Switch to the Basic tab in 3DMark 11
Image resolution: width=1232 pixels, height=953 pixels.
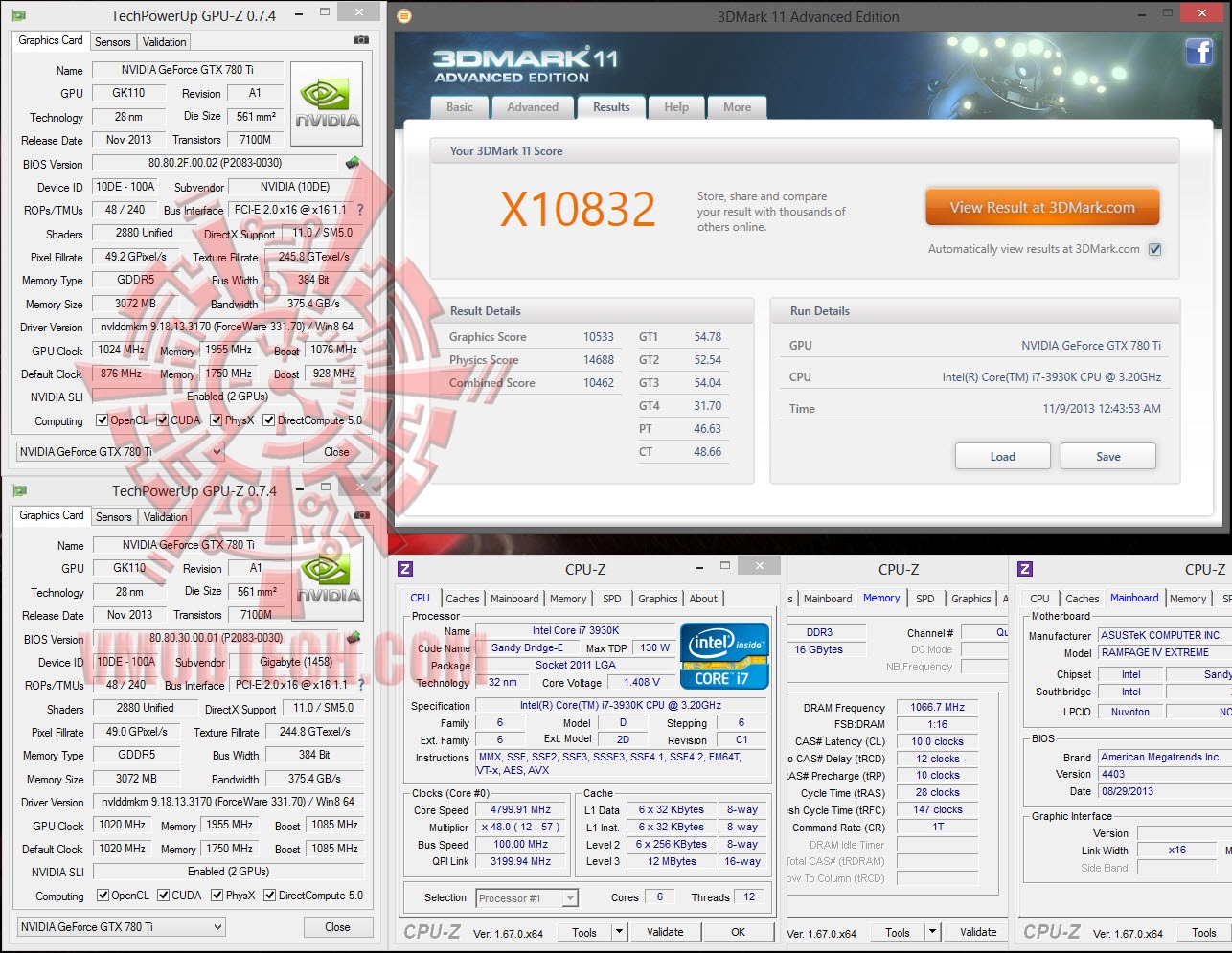(460, 107)
